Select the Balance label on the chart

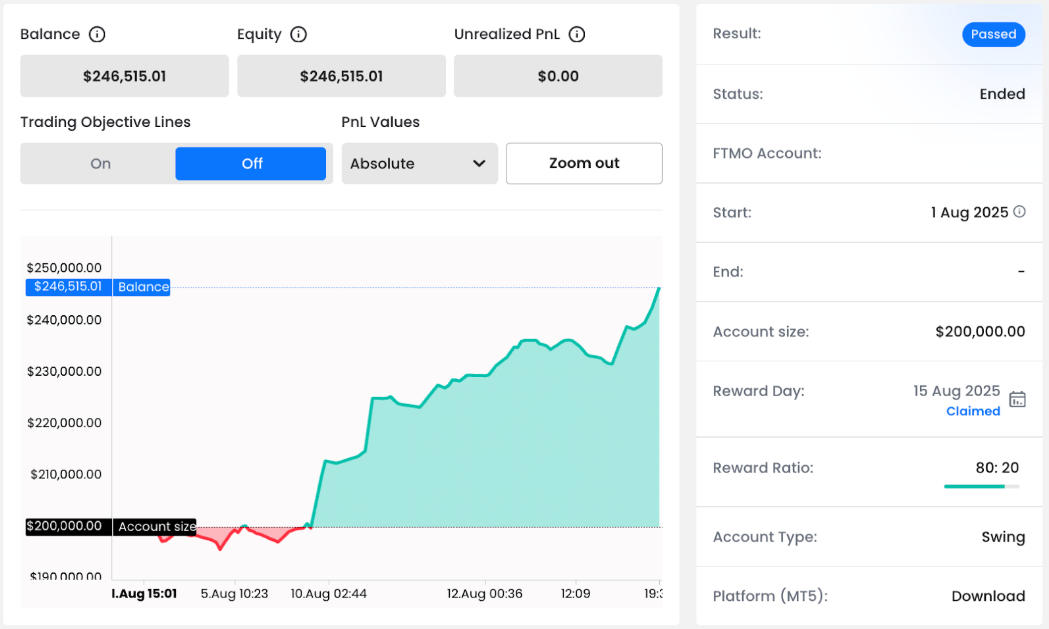[x=141, y=287]
